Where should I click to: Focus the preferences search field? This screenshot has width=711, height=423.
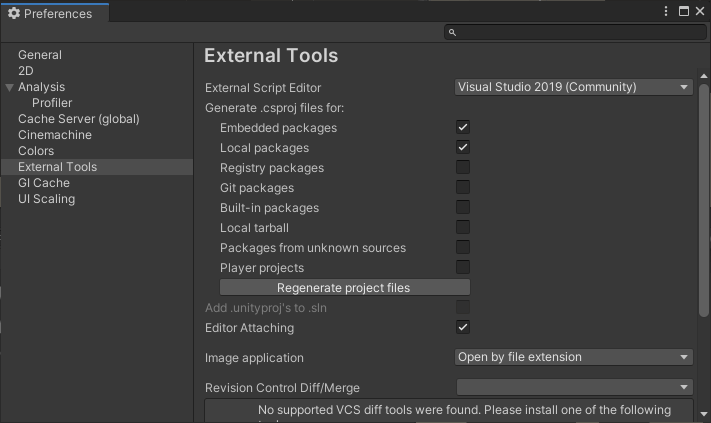pos(575,32)
